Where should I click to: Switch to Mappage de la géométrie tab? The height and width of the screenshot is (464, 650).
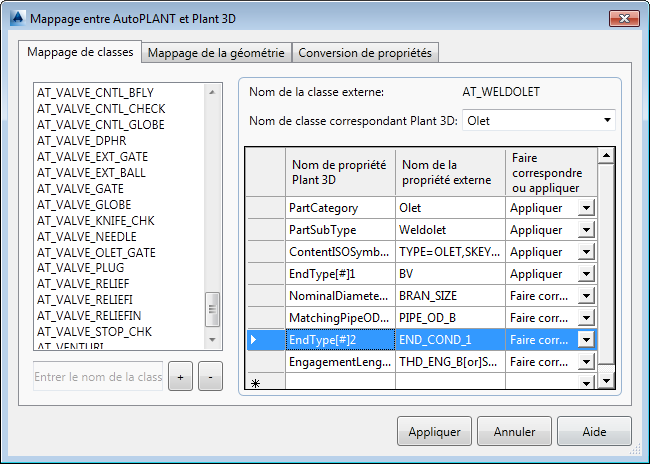coord(216,53)
